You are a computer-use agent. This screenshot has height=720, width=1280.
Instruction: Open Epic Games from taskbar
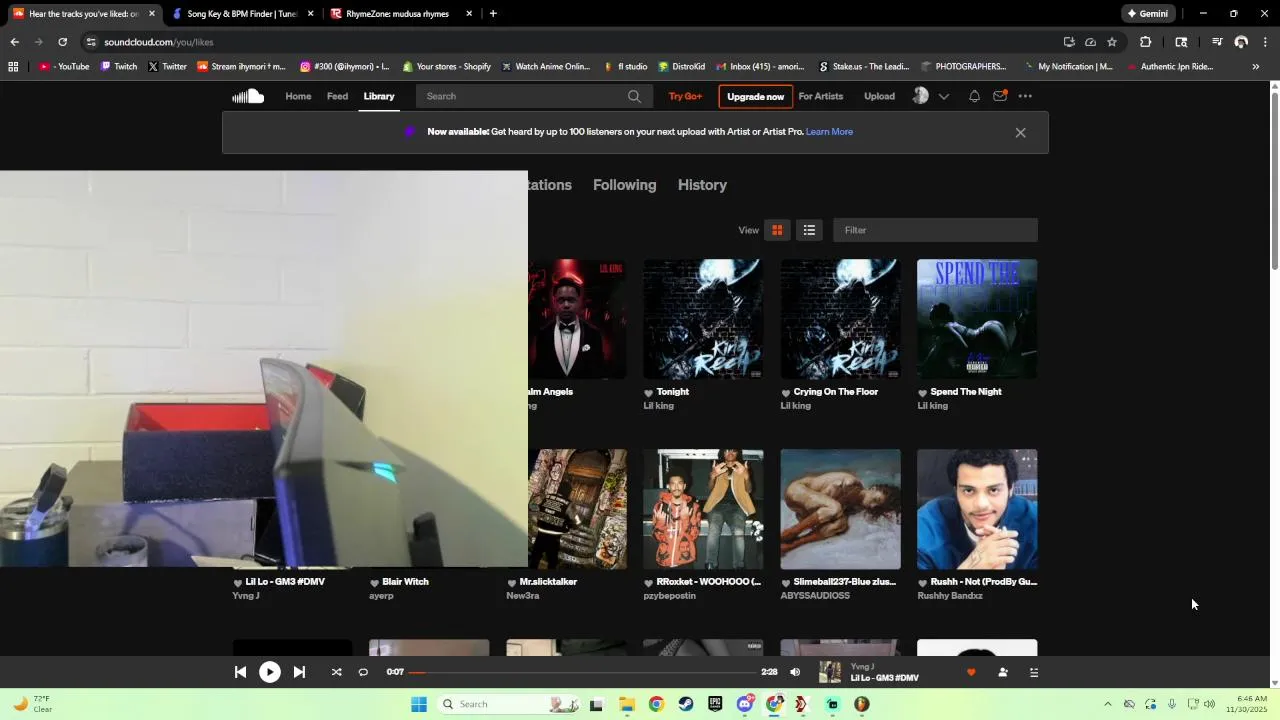(x=715, y=704)
